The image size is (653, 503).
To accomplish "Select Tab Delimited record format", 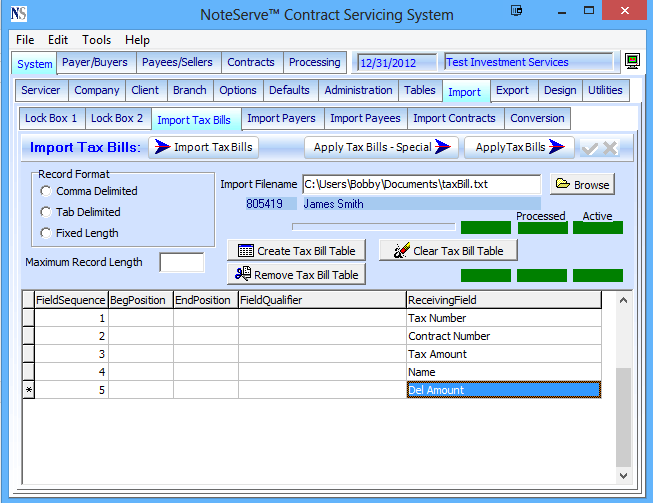I will [46, 212].
